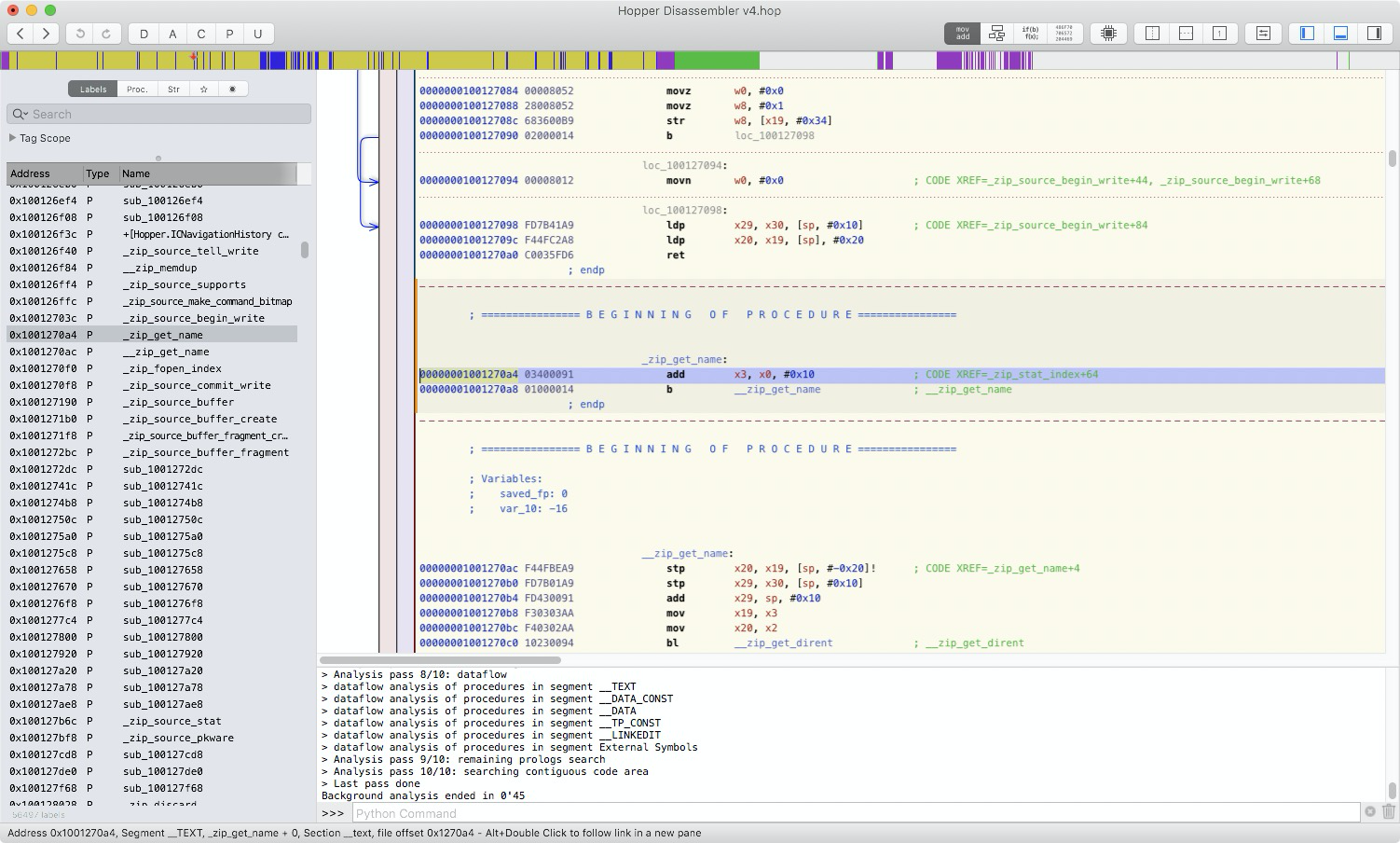
Task: Switch to assembly mode (mov add icon)
Action: 961,33
